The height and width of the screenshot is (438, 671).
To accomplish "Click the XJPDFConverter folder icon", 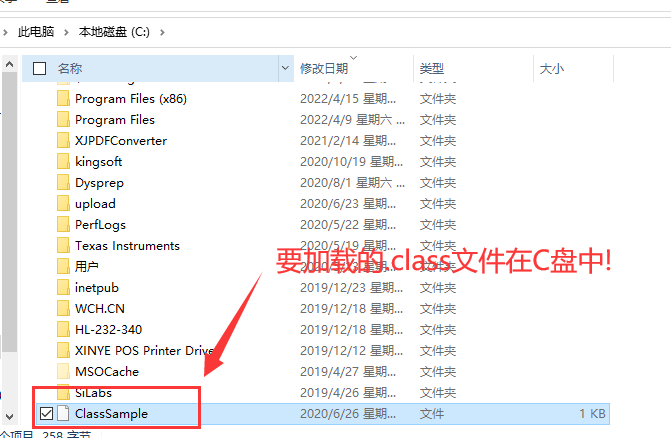I will tap(63, 140).
